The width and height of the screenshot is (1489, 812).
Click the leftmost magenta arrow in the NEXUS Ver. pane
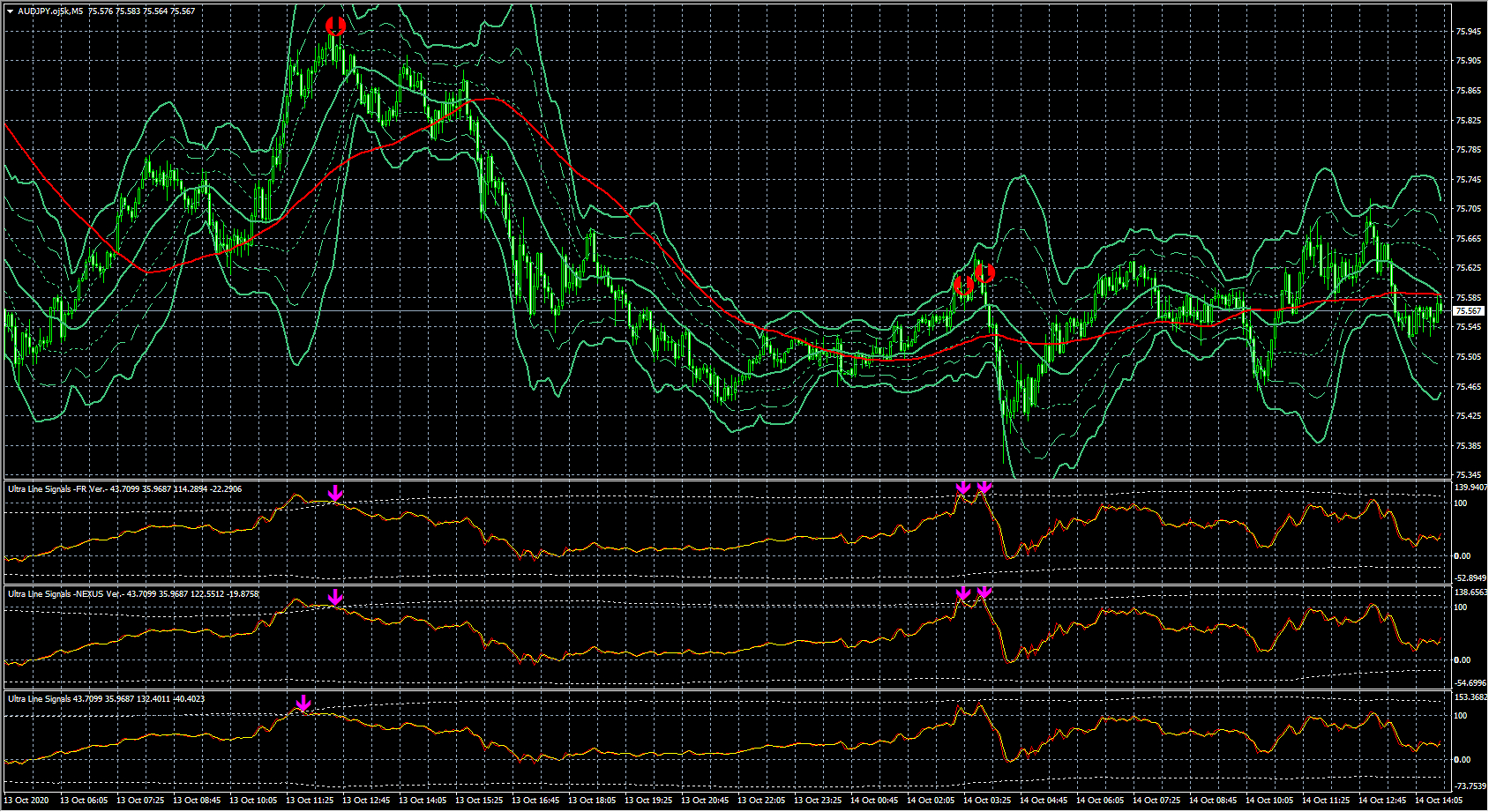(x=335, y=598)
